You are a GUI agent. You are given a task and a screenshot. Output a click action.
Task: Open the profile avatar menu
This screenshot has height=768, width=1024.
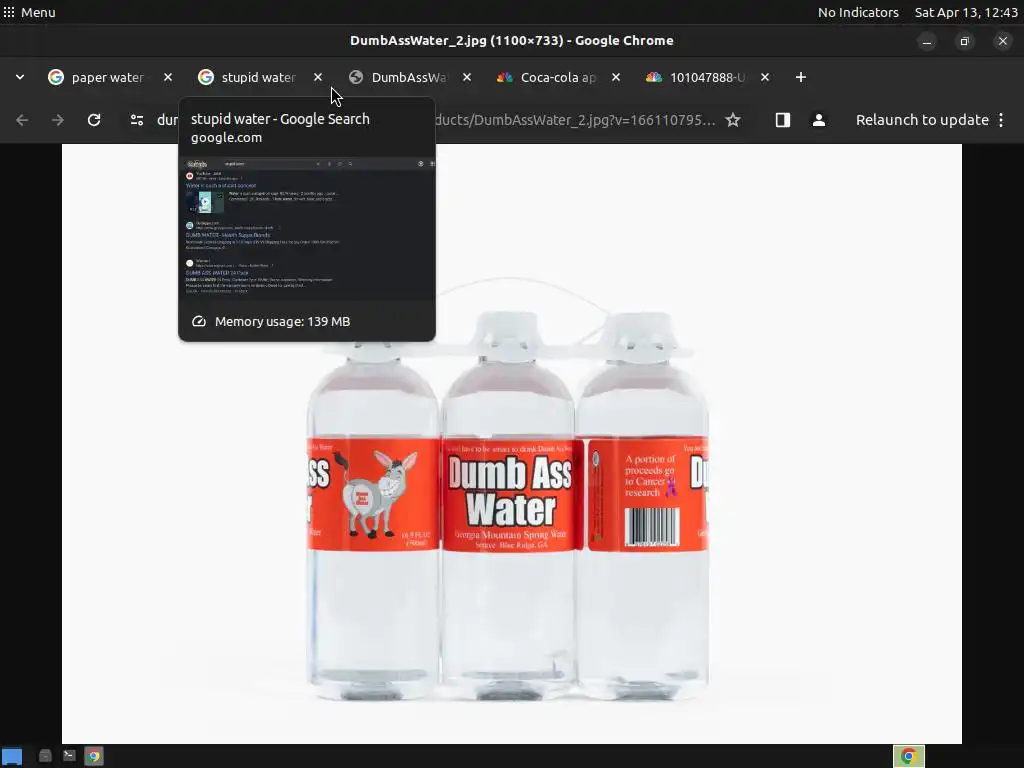coord(818,120)
